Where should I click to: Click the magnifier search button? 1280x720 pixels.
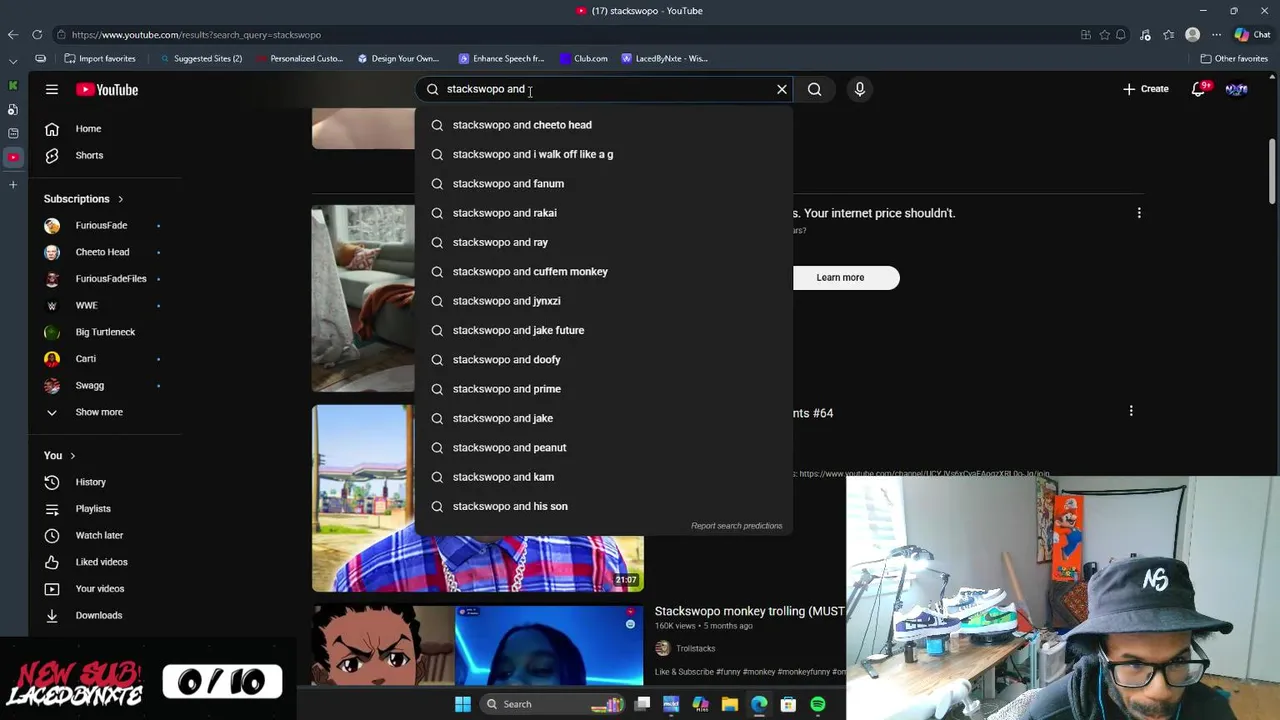[x=815, y=89]
